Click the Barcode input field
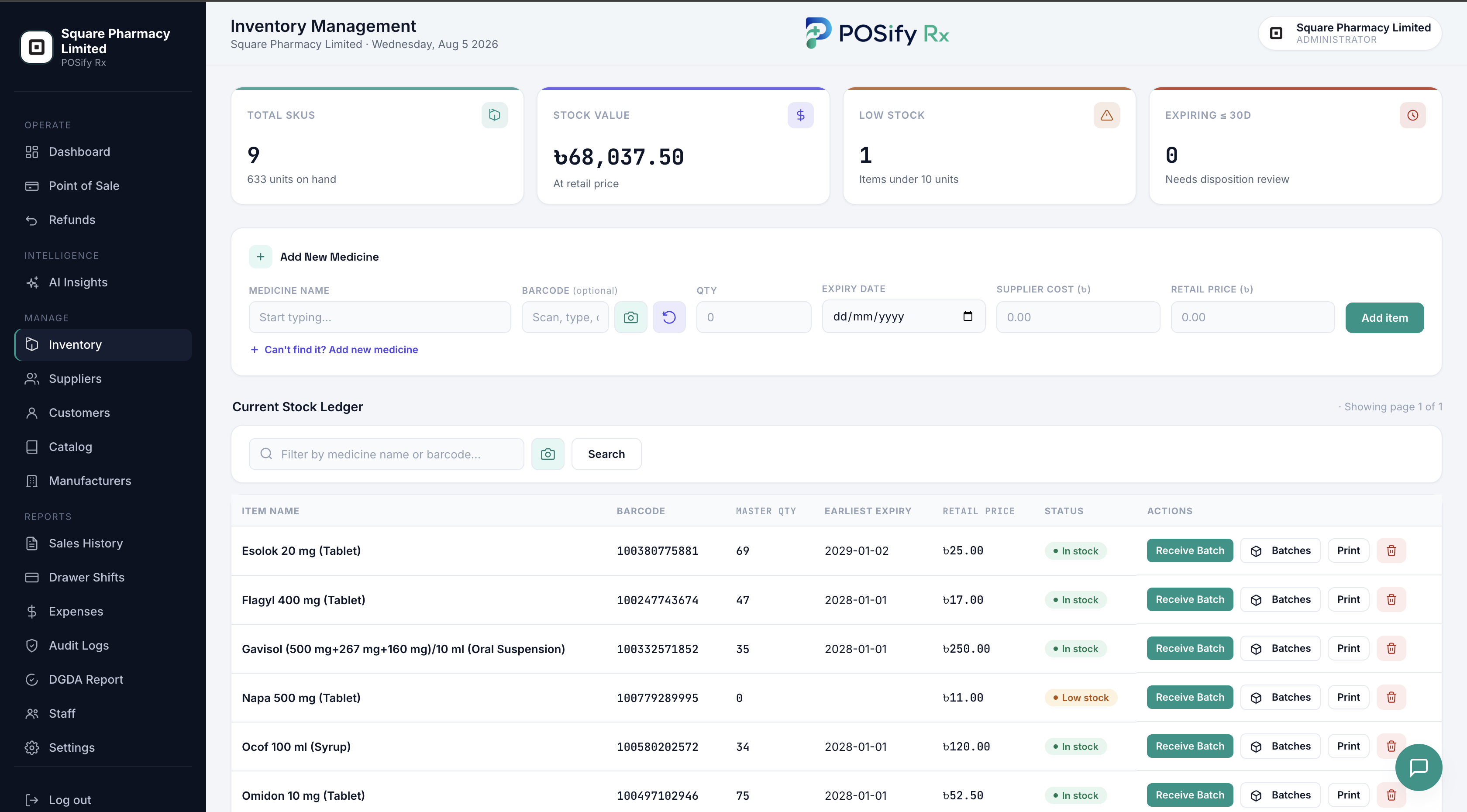The image size is (1467, 812). (x=565, y=317)
